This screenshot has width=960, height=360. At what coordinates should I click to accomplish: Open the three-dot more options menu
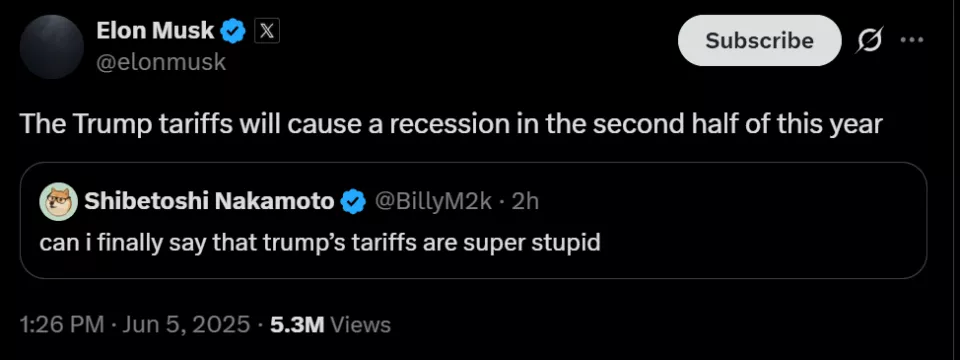912,40
